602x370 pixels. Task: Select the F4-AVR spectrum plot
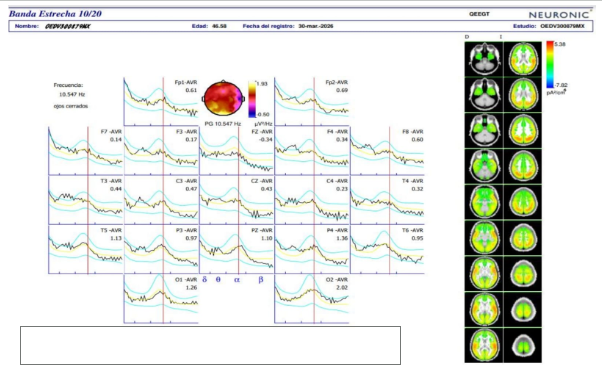(312, 151)
